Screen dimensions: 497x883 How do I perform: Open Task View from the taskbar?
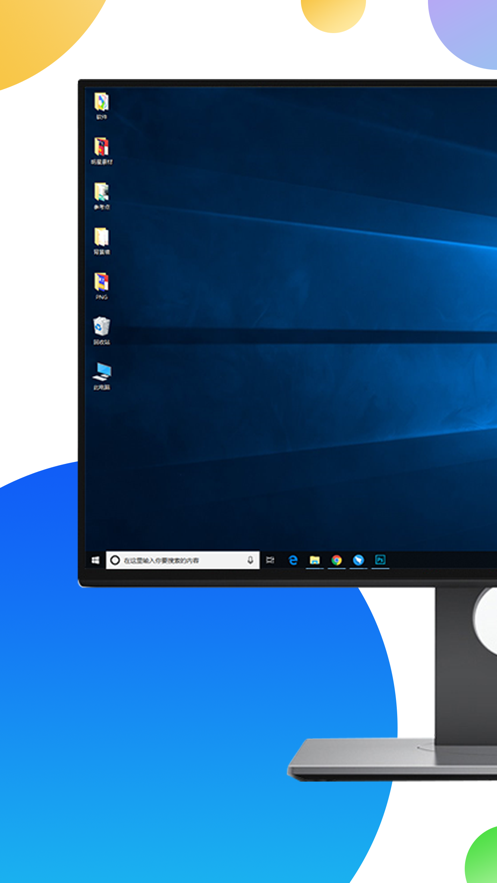pos(270,560)
